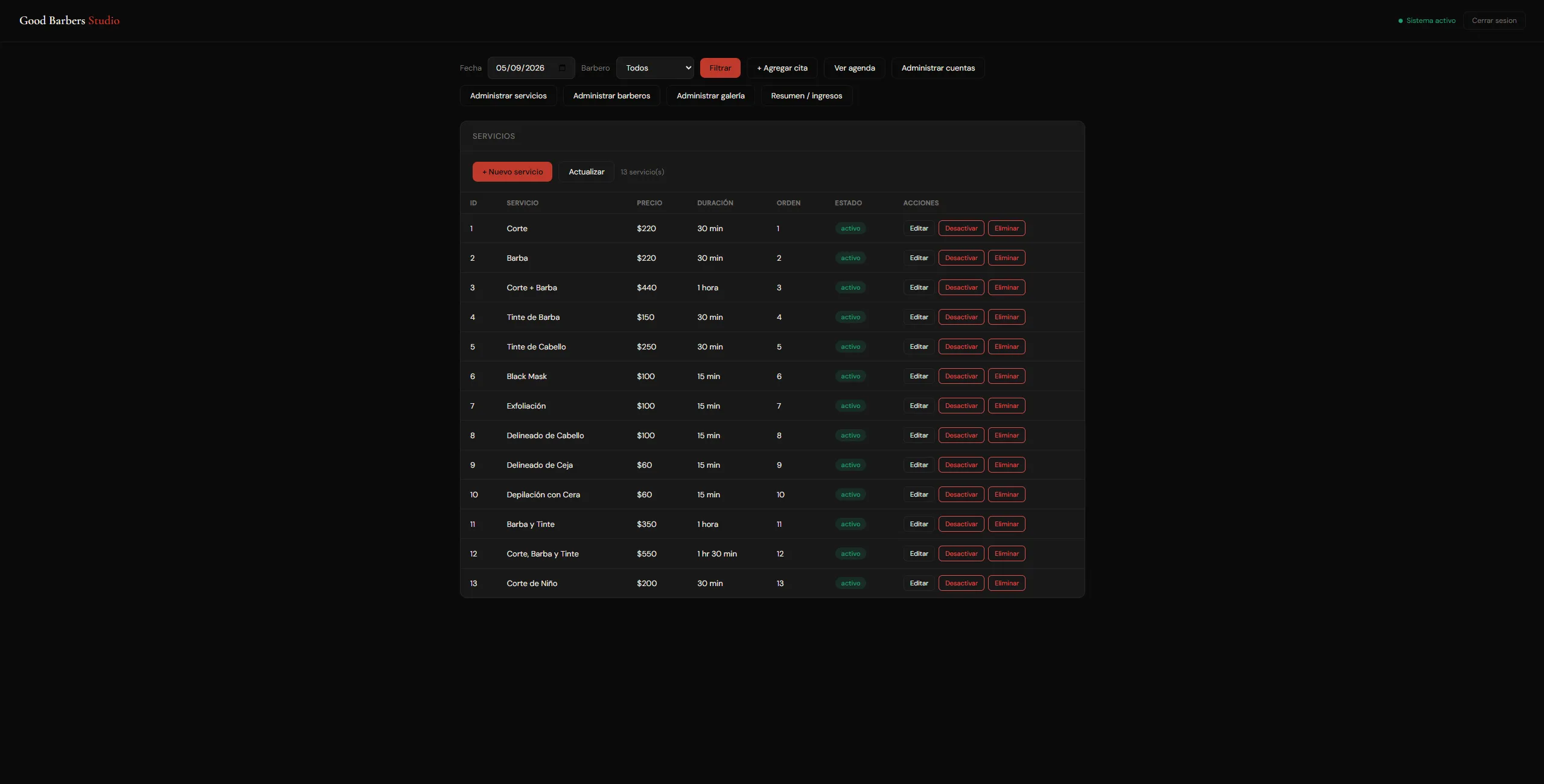
Task: Deactivate the Tinte de Cabello service
Action: (x=961, y=346)
